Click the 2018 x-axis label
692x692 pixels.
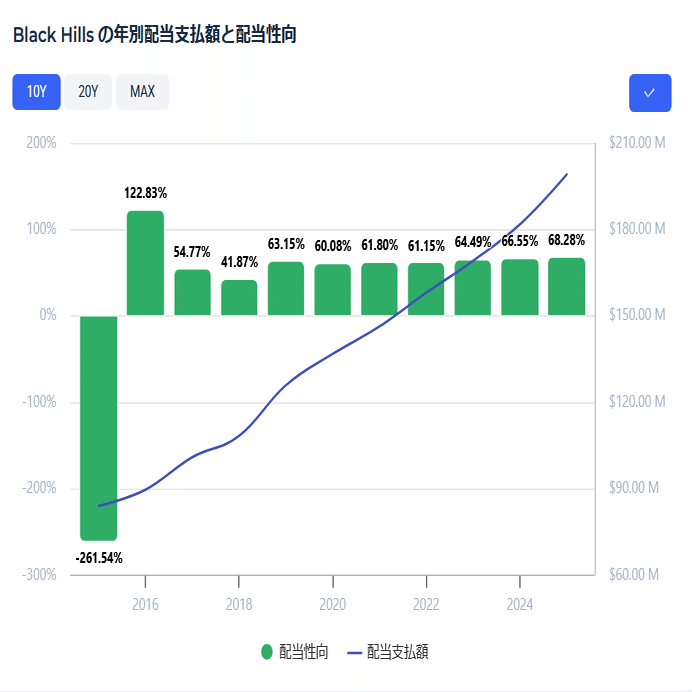(x=239, y=604)
